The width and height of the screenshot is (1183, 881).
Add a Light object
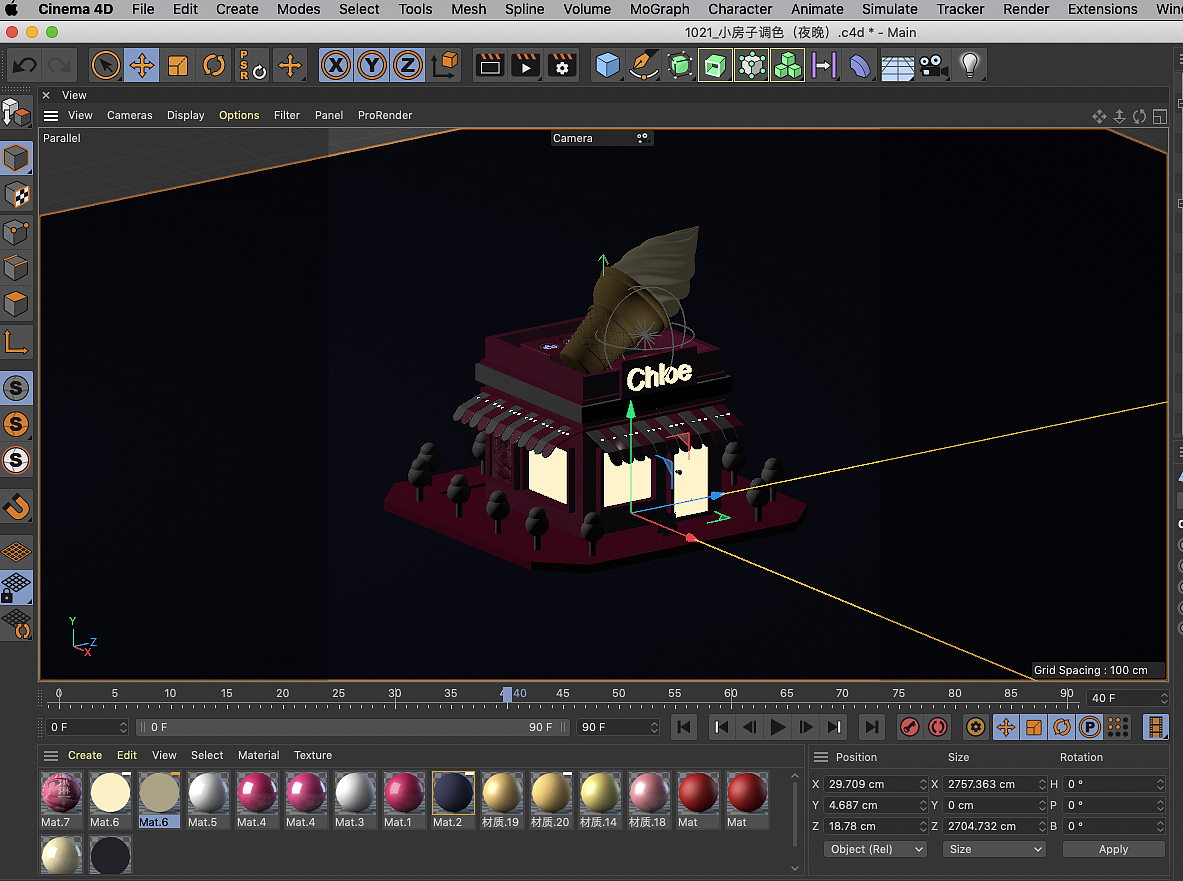970,66
